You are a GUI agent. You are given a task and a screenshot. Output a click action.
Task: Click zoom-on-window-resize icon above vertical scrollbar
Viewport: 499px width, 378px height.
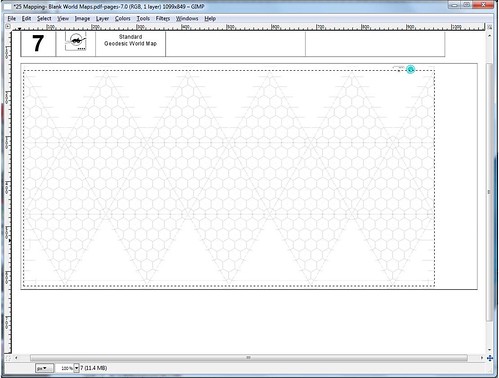[489, 27]
